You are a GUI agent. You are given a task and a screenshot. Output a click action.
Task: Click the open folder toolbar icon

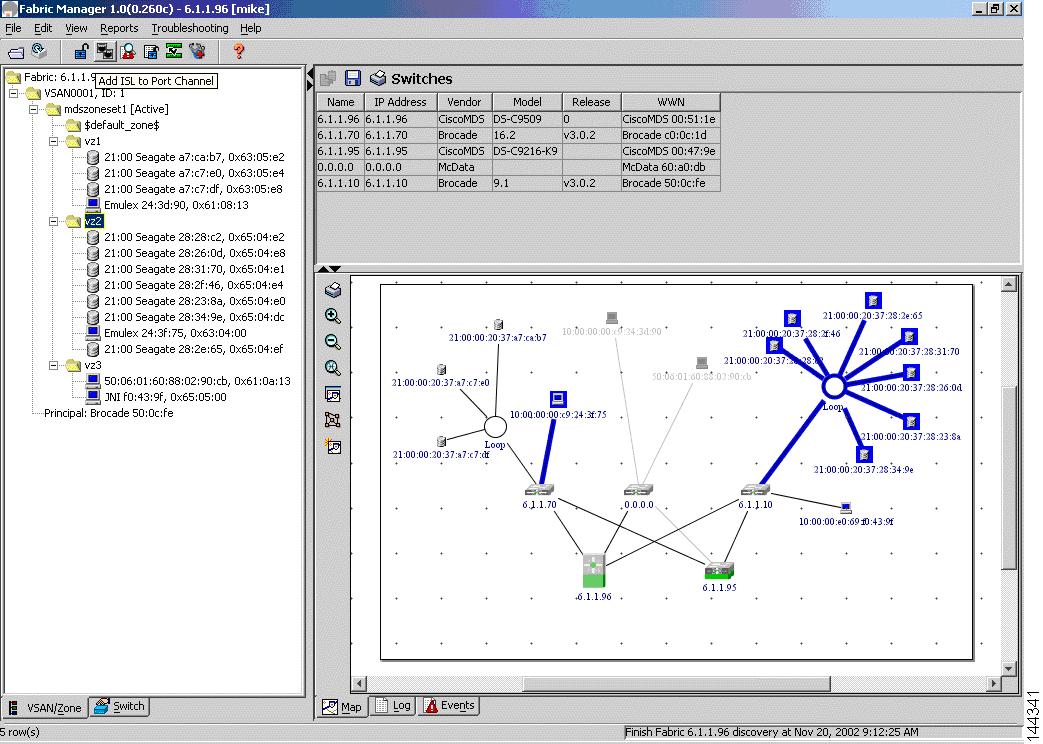(x=16, y=52)
